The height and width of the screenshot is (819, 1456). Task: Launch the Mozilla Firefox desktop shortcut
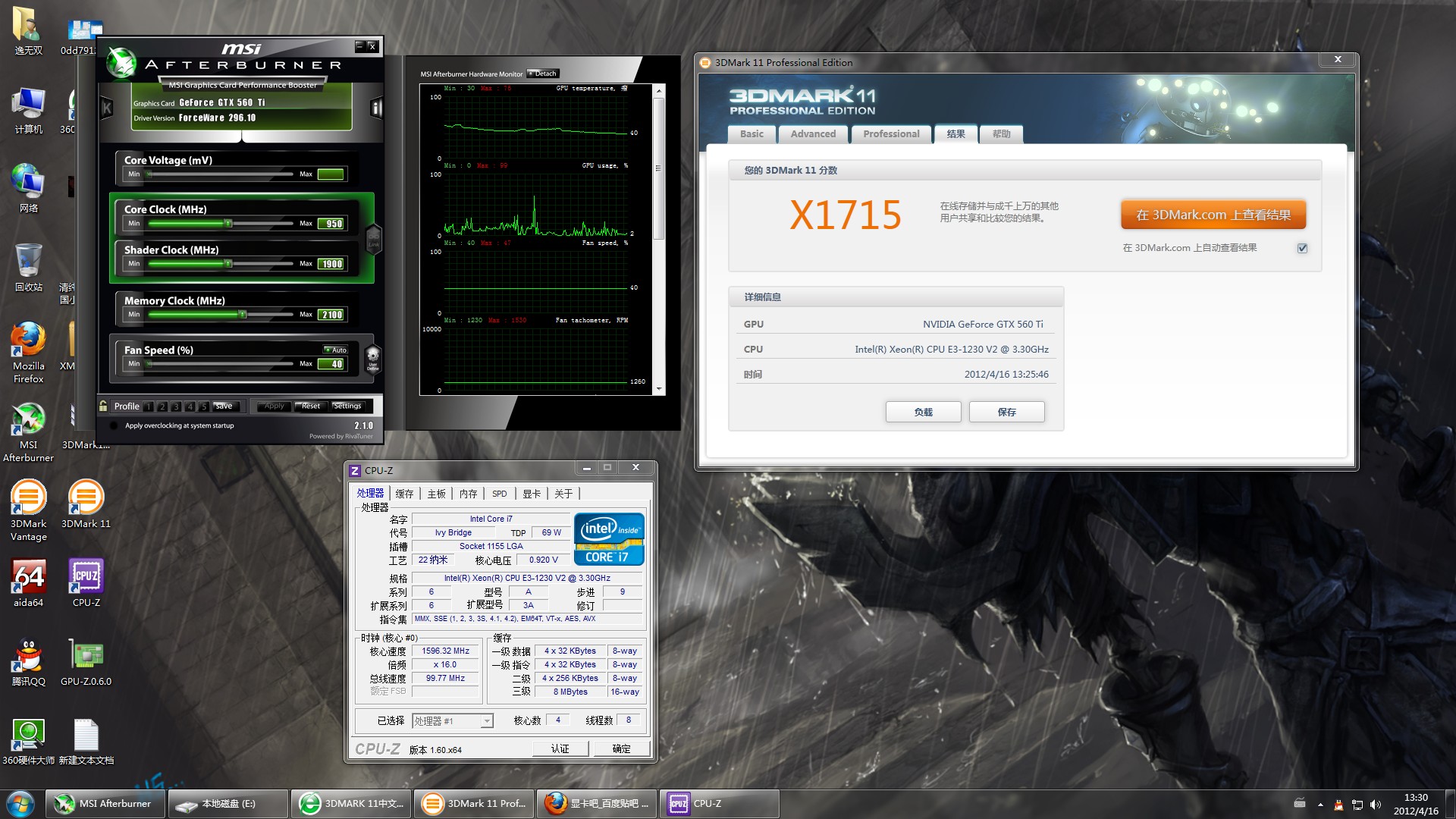(29, 352)
